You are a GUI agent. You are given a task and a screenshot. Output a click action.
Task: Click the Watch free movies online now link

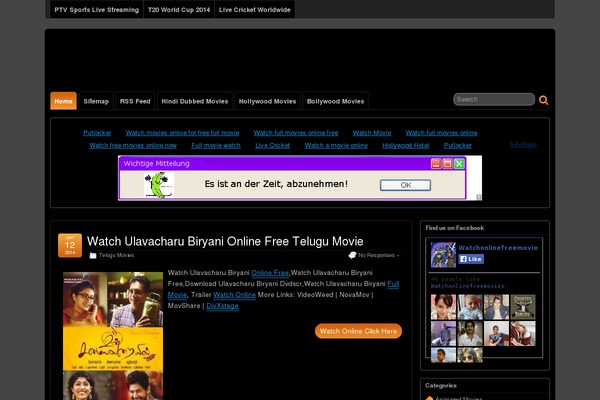tap(133, 145)
